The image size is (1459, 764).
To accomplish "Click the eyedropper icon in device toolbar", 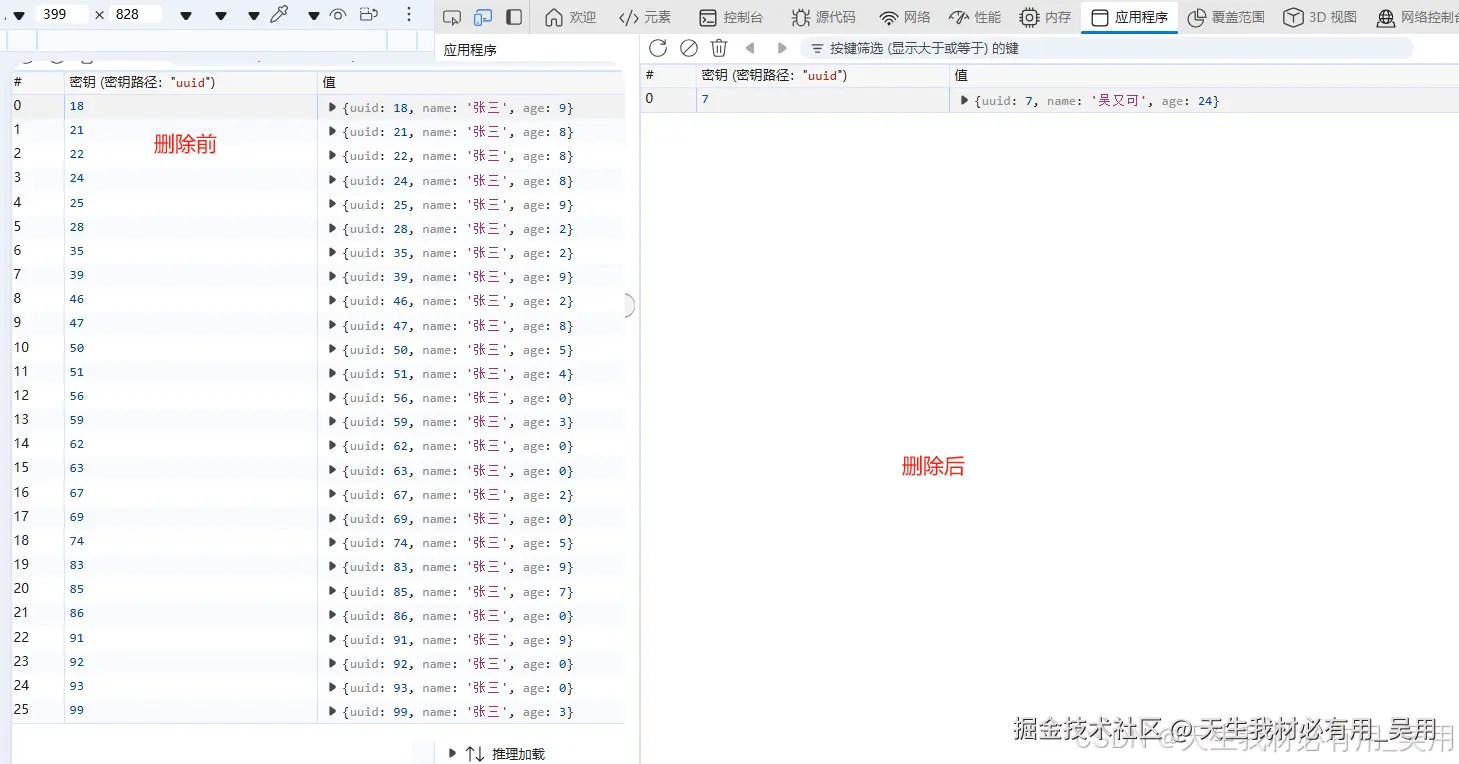I will [x=279, y=15].
